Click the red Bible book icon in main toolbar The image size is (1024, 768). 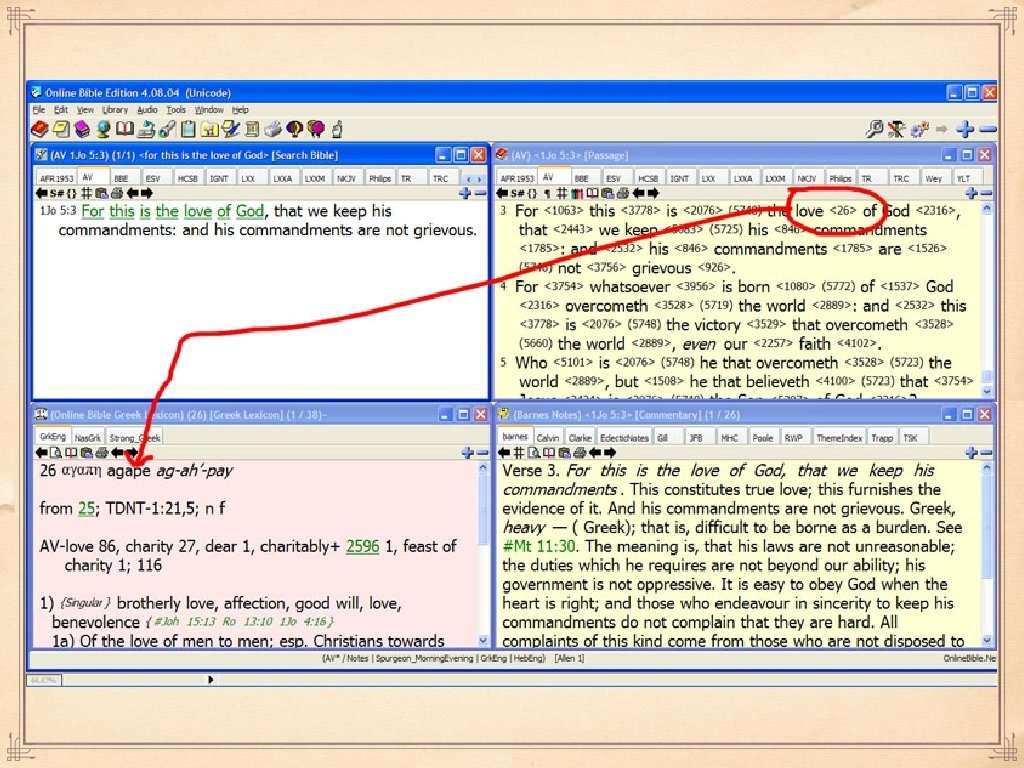[x=40, y=129]
